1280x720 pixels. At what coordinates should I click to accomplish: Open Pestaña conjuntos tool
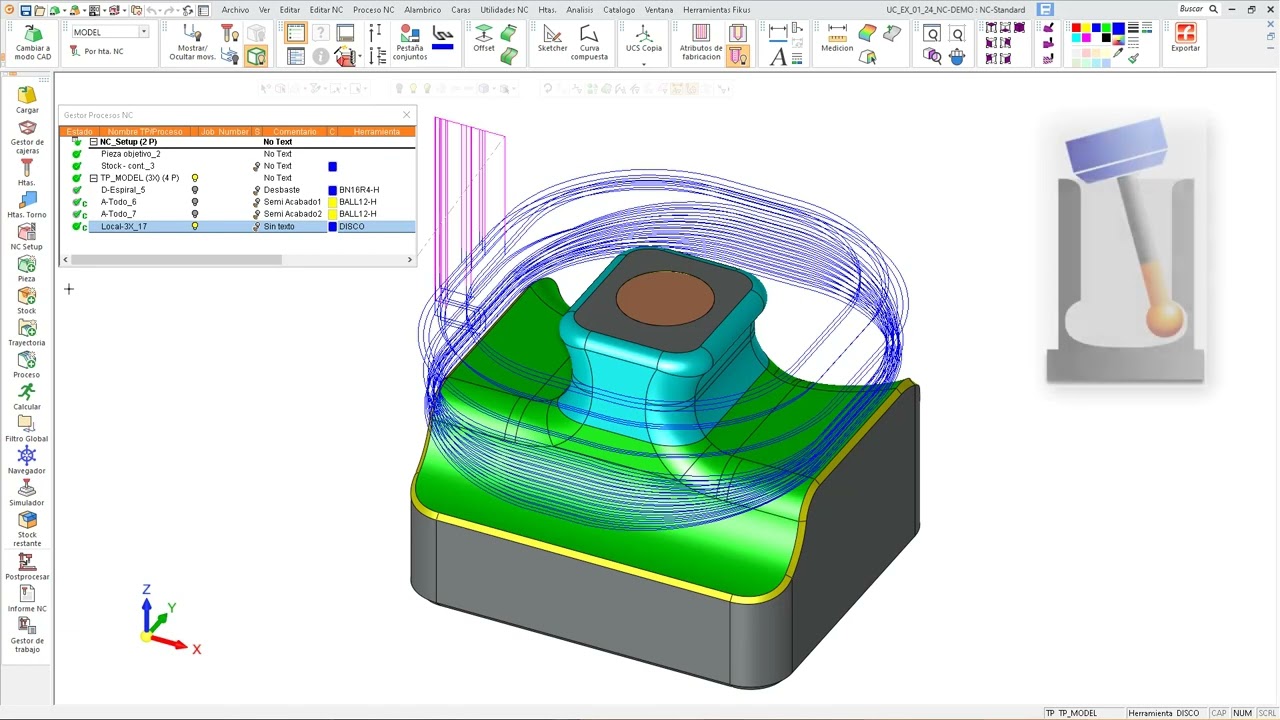click(409, 43)
